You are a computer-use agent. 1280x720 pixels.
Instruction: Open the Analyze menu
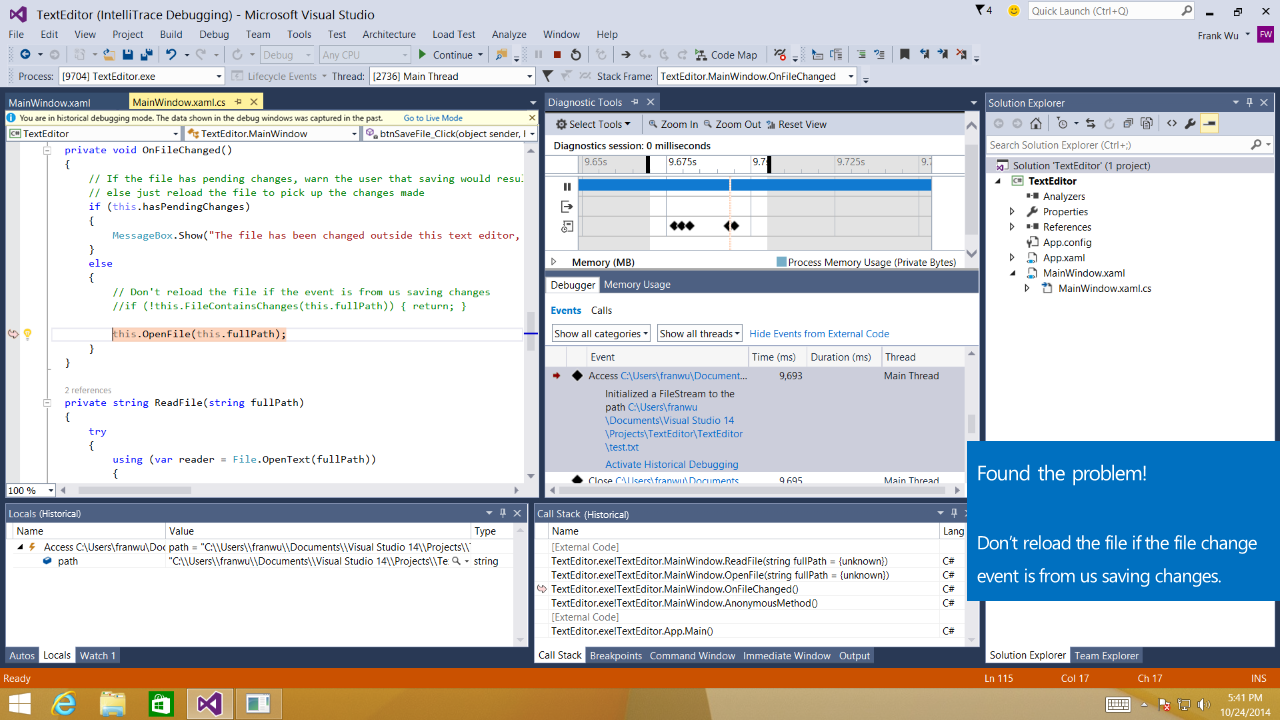(x=509, y=34)
